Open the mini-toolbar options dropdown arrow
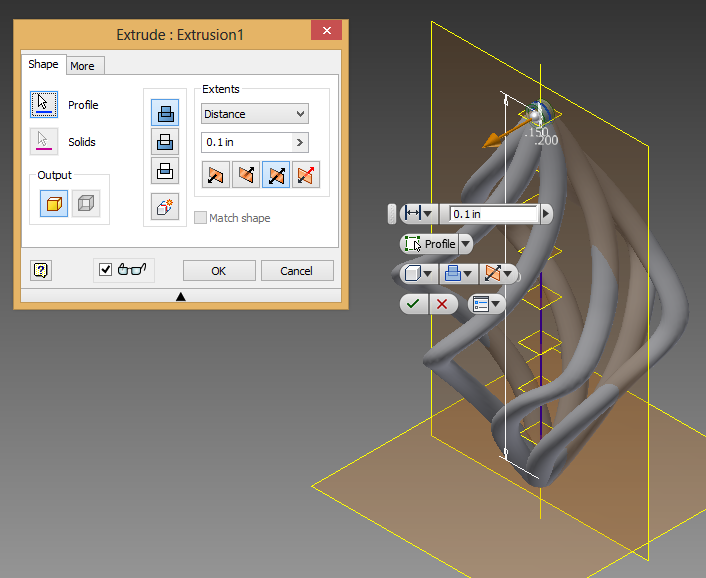 496,304
